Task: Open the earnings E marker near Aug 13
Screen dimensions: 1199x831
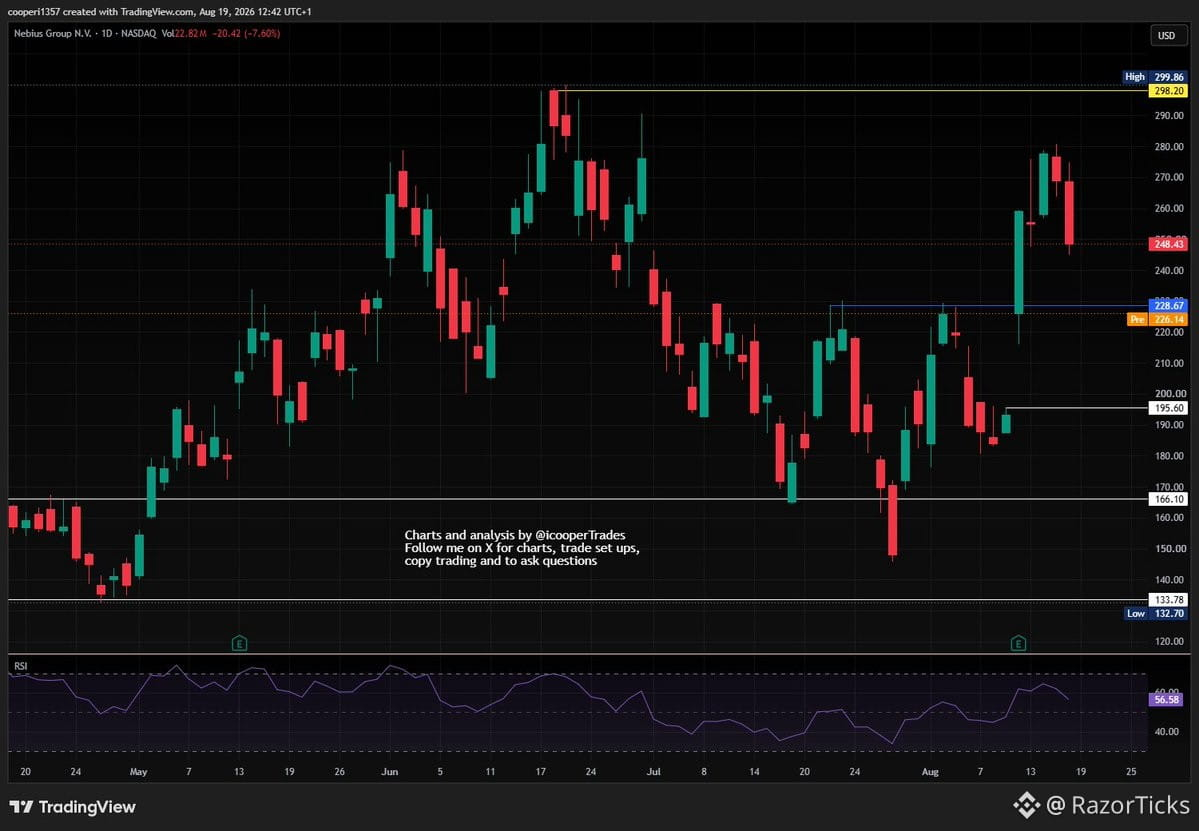Action: [1018, 643]
